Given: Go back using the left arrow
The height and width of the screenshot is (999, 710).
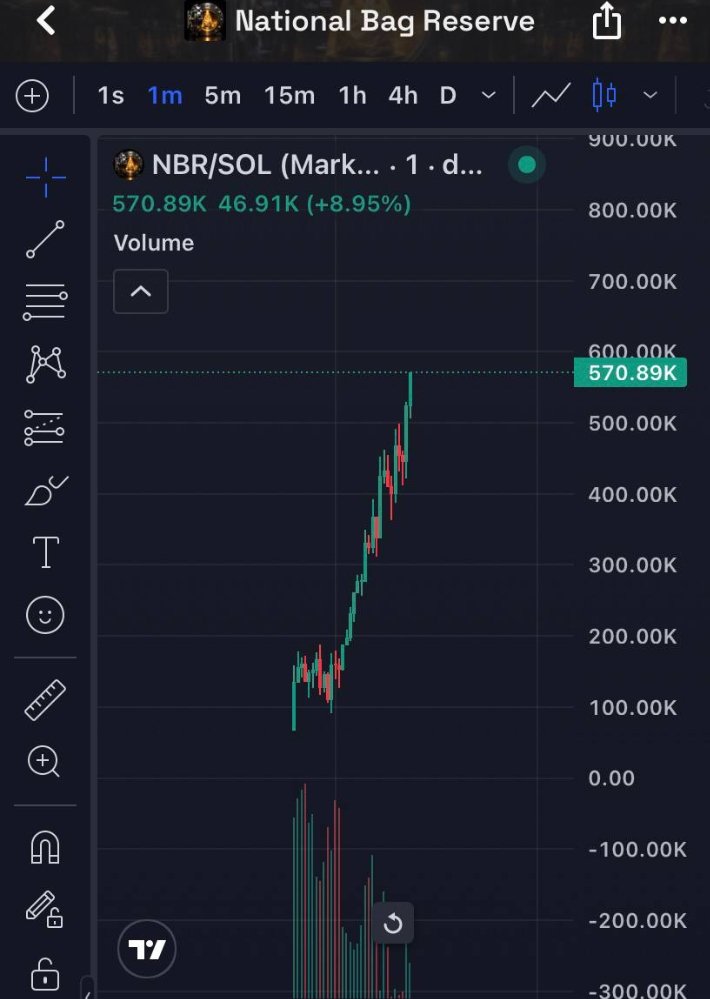Looking at the screenshot, I should tap(46, 20).
